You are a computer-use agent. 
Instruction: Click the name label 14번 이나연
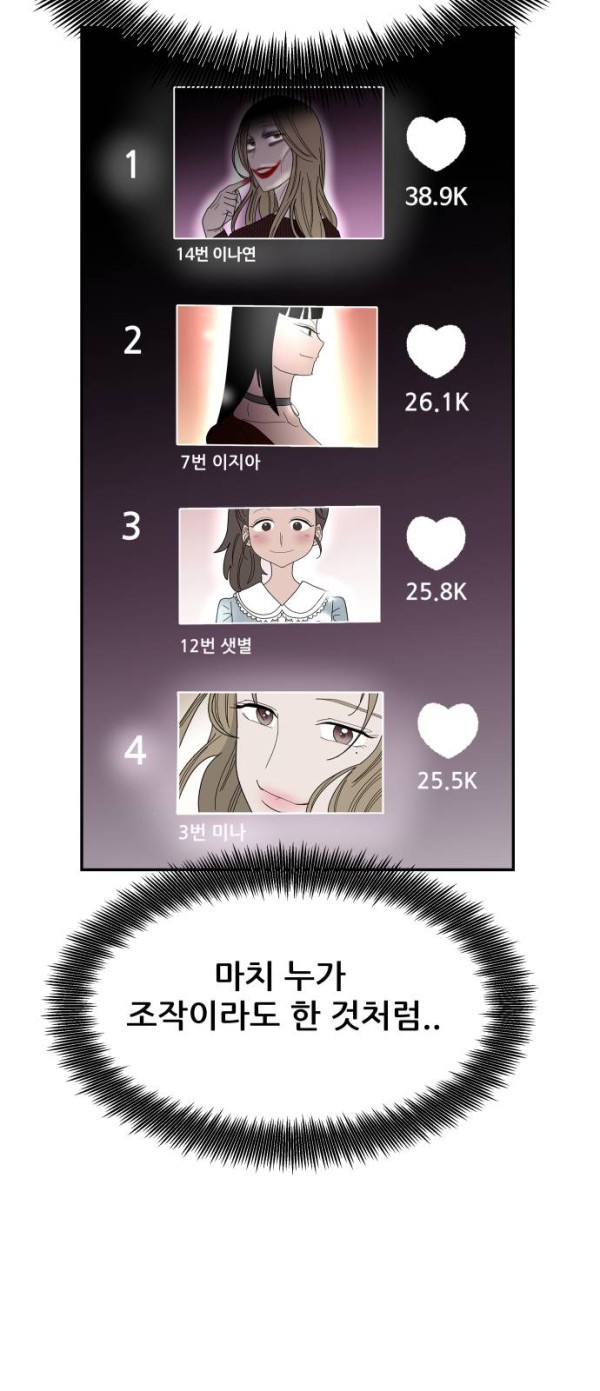pos(216,254)
